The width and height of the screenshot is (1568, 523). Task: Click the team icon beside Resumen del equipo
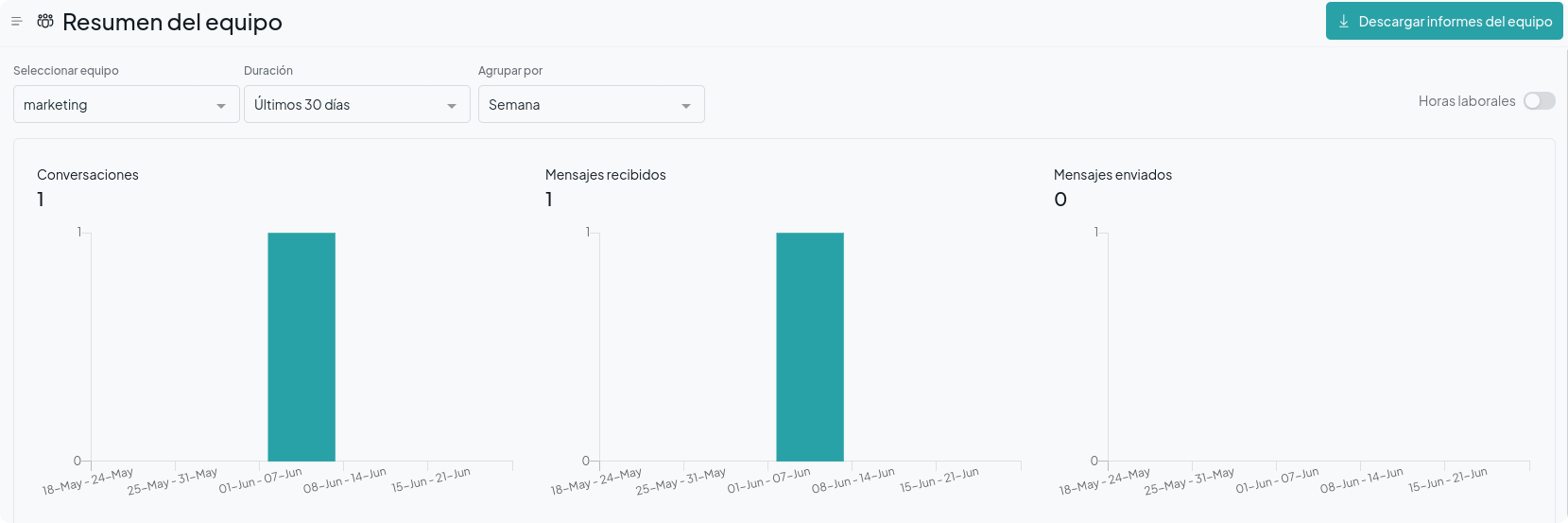45,21
